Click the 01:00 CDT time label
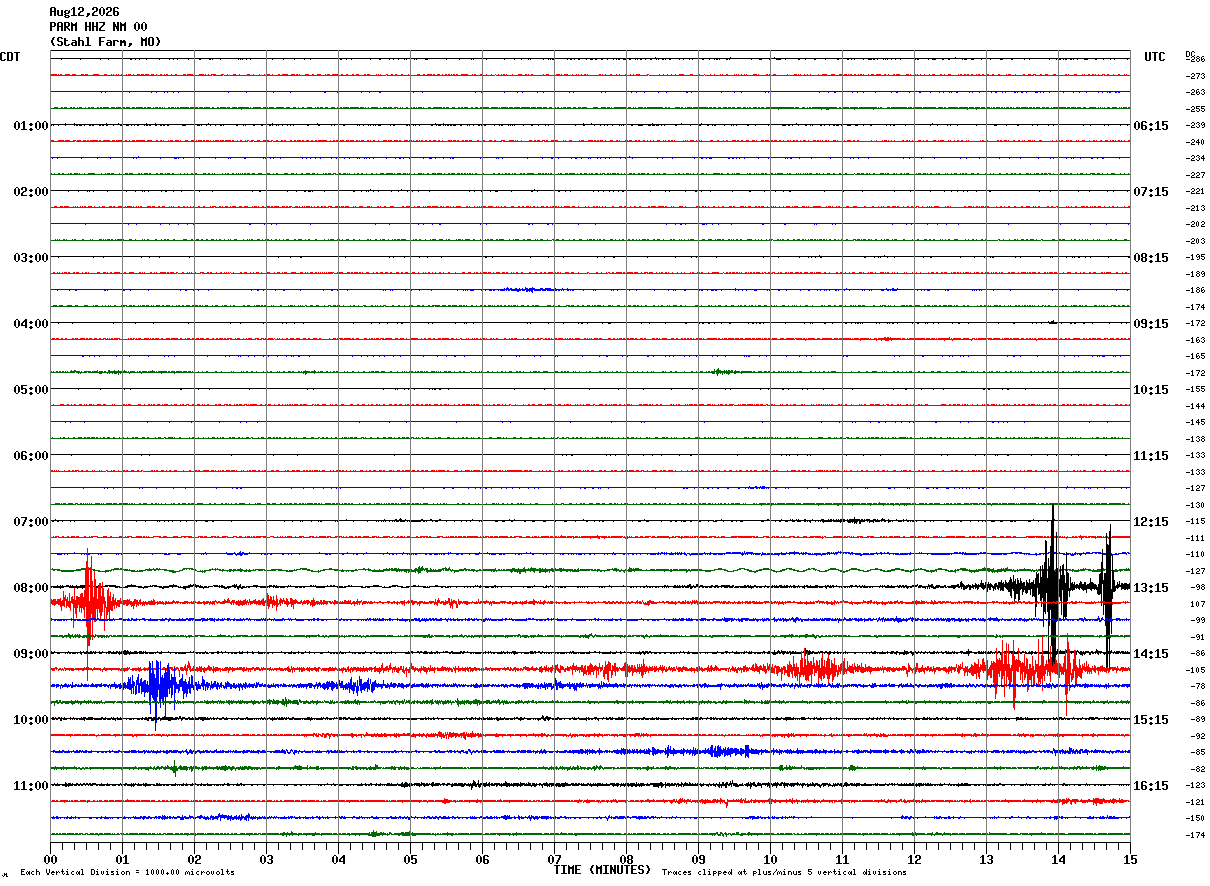Image resolution: width=1210 pixels, height=886 pixels. click(31, 126)
